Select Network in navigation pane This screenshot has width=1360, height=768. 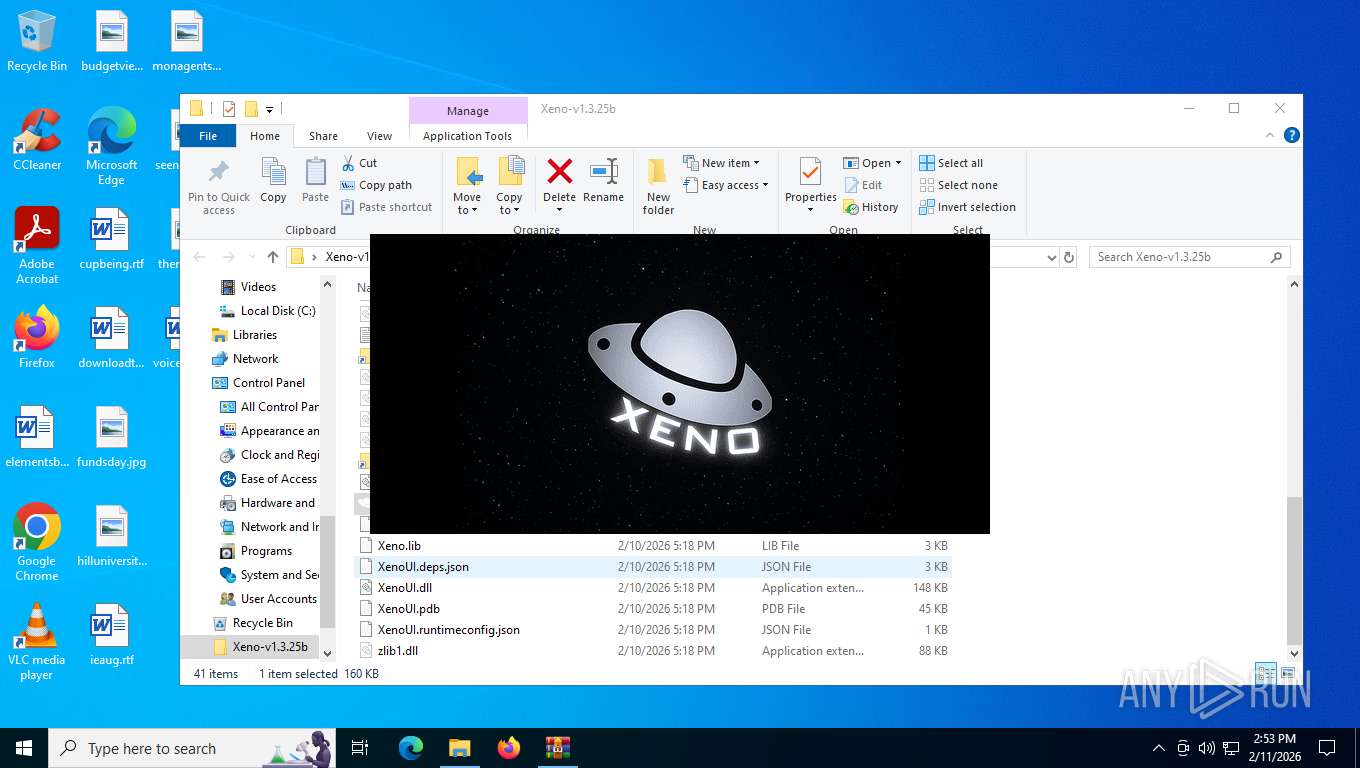tap(246, 359)
